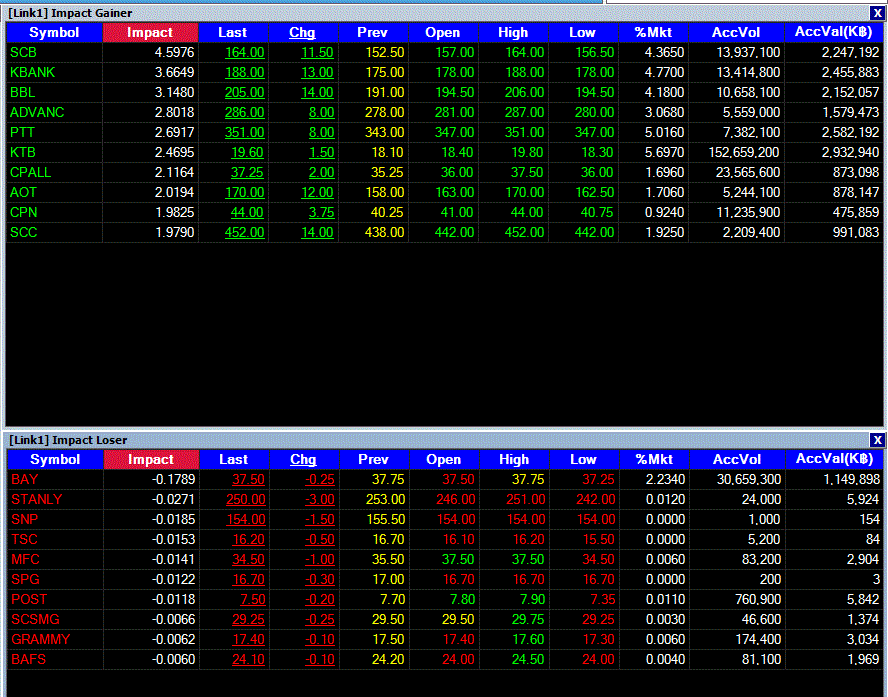888x697 pixels.
Task: Open ADVANC last price 286.00 link
Action: 245,112
